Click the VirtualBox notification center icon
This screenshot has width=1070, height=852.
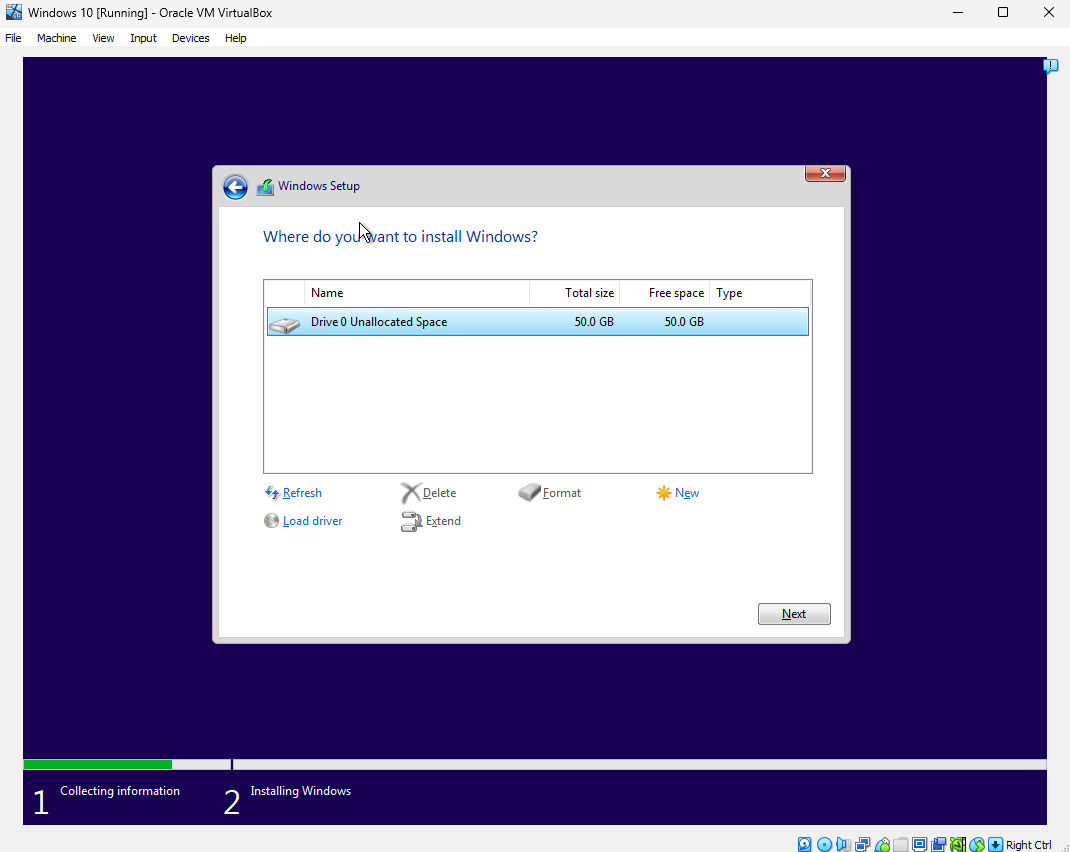1050,66
